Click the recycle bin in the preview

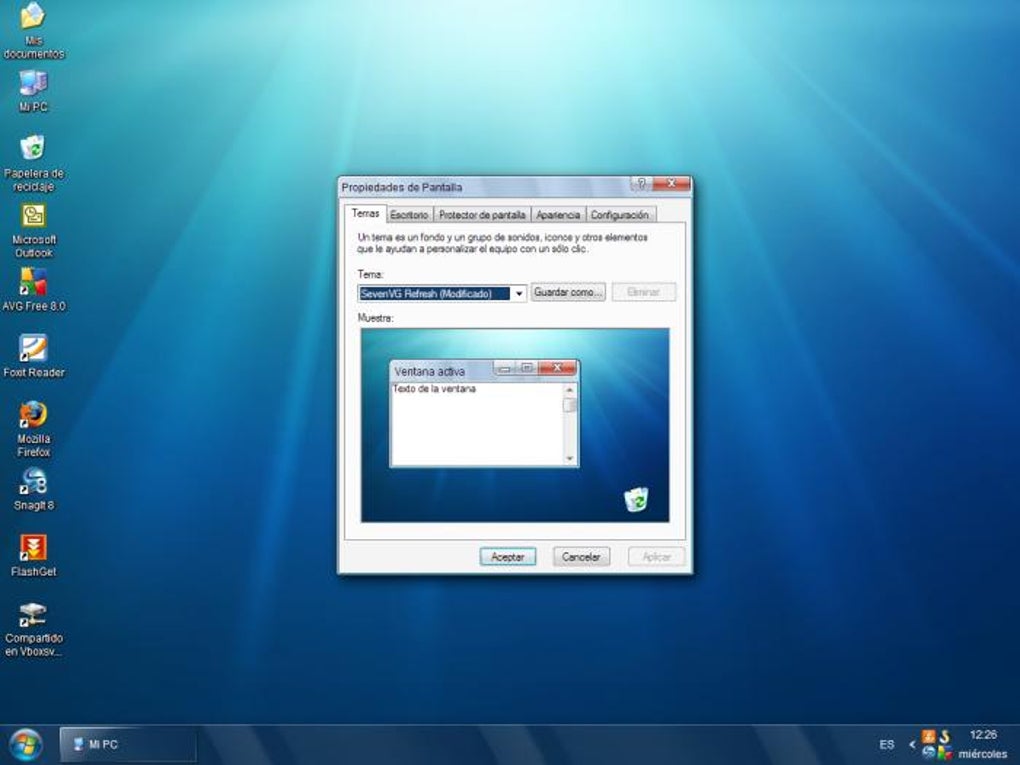pyautogui.click(x=636, y=499)
